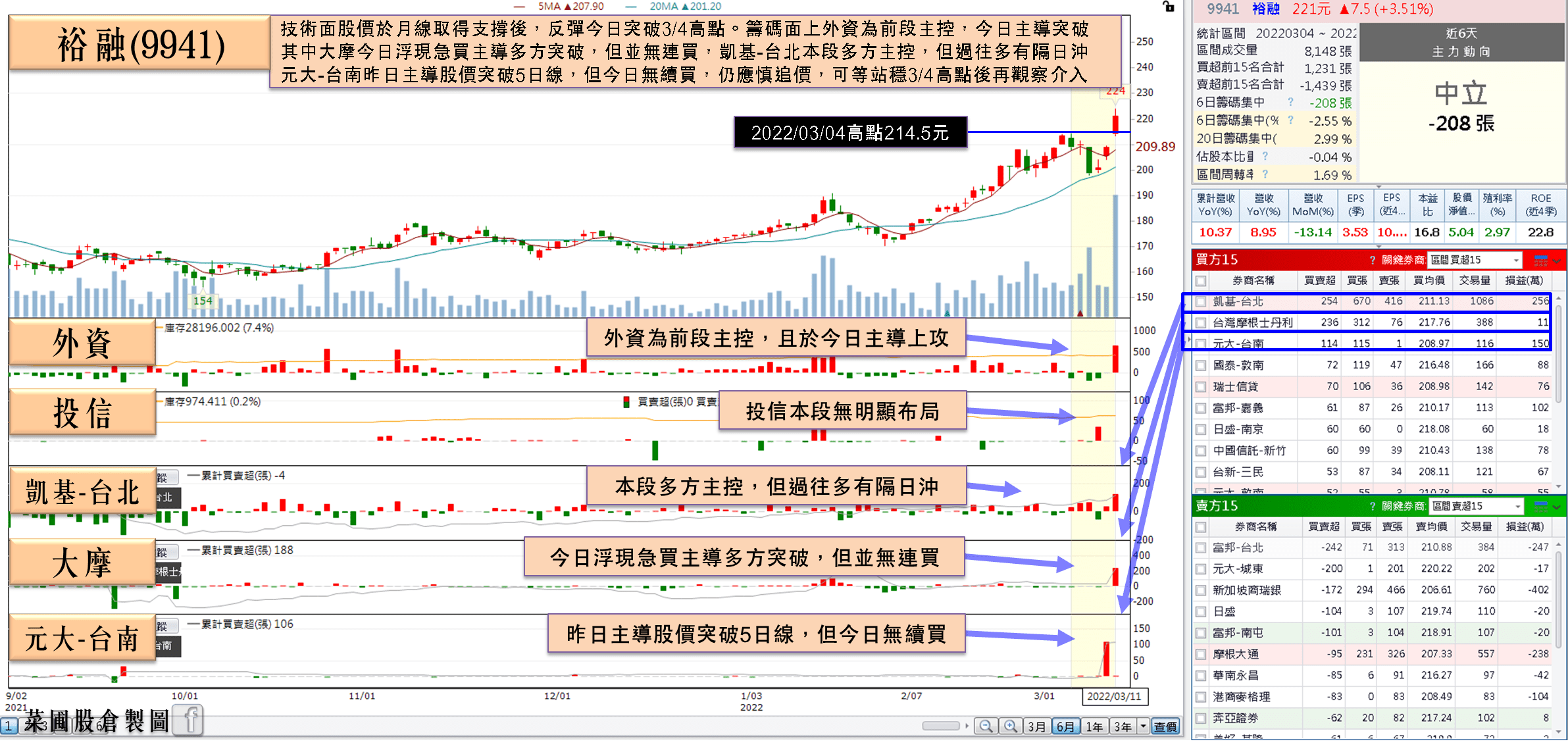Viewport: 1568px width, 756px height.
Task: Click the horizontal chart scroll slider
Action: (940, 726)
